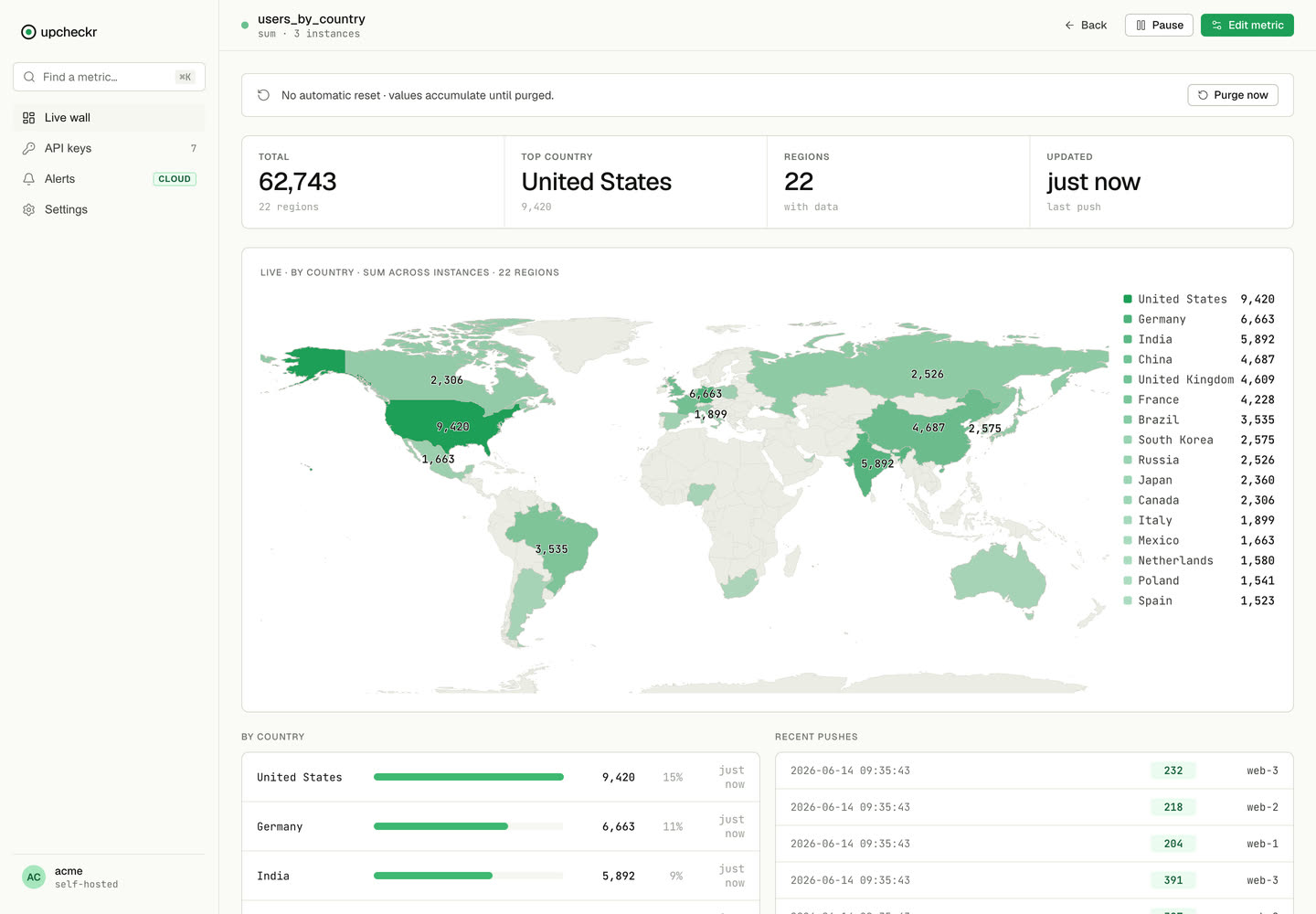1316x914 pixels.
Task: Click the 1,663 label over Mexico
Action: click(x=438, y=459)
